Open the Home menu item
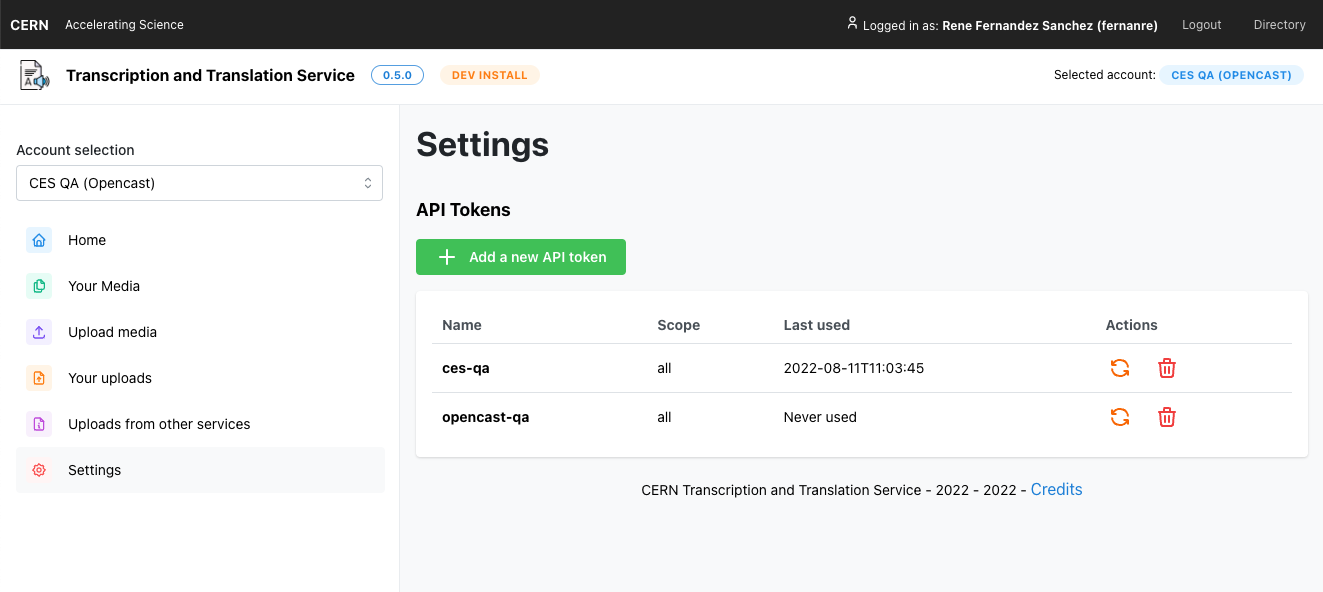Image resolution: width=1323 pixels, height=592 pixels. [x=200, y=240]
